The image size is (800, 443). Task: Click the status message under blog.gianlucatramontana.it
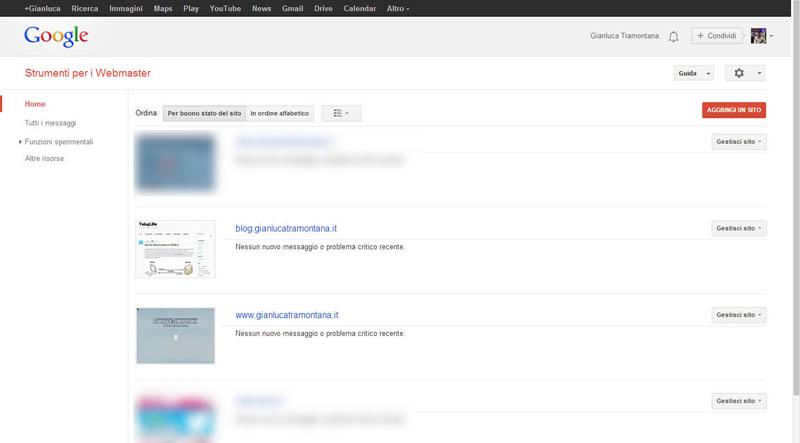[x=320, y=247]
